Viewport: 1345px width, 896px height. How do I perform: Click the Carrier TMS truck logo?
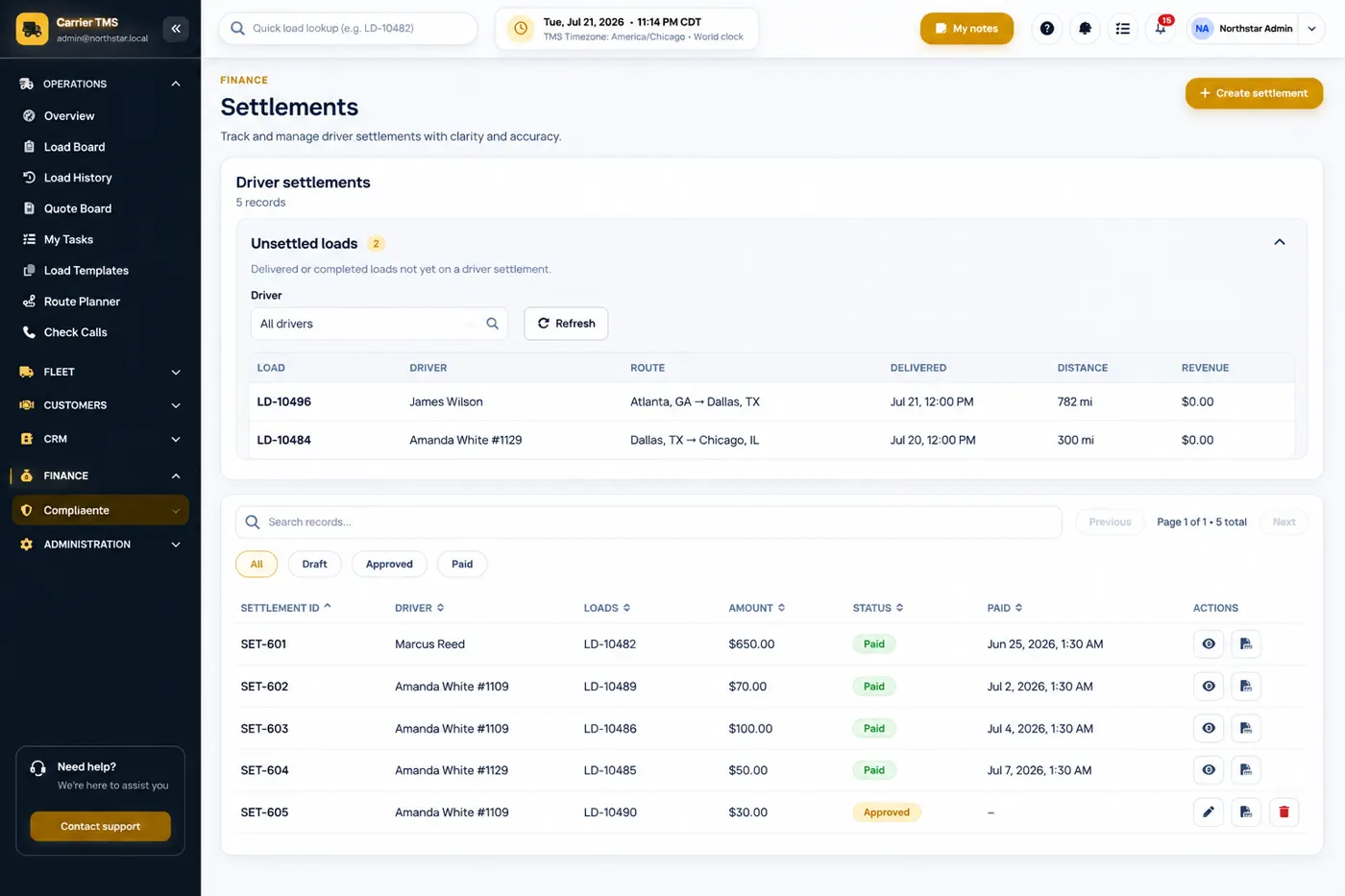pos(32,29)
